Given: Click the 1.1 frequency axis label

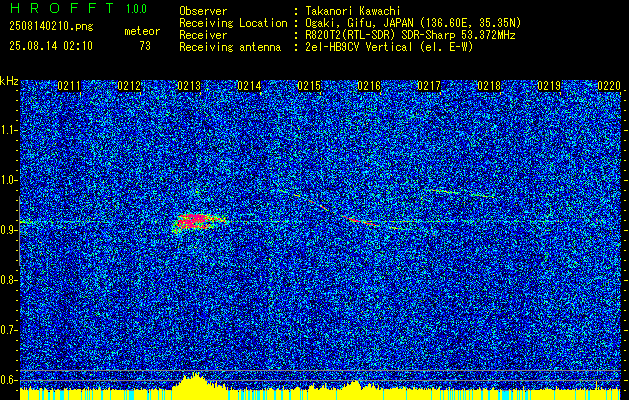Looking at the screenshot, I should pos(8,130).
